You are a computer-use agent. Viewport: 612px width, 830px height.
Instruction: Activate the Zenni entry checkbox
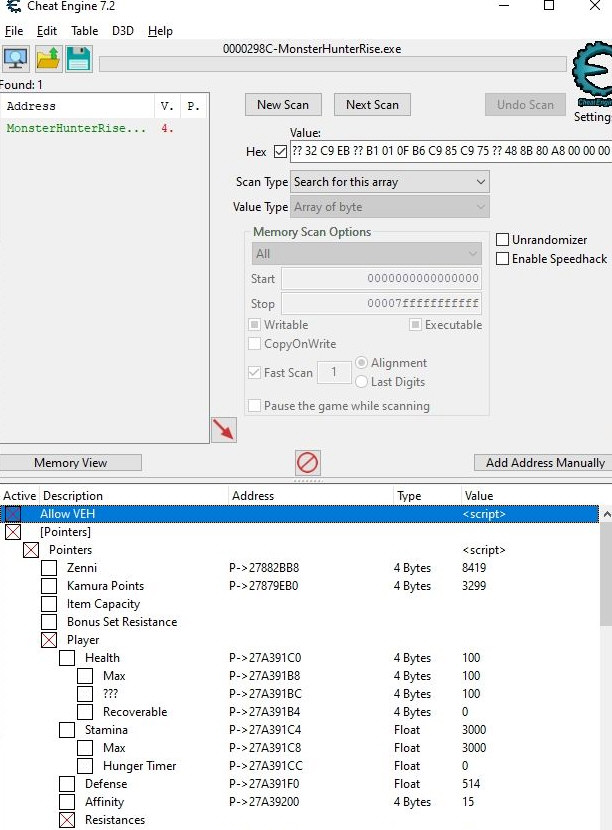pyautogui.click(x=49, y=567)
